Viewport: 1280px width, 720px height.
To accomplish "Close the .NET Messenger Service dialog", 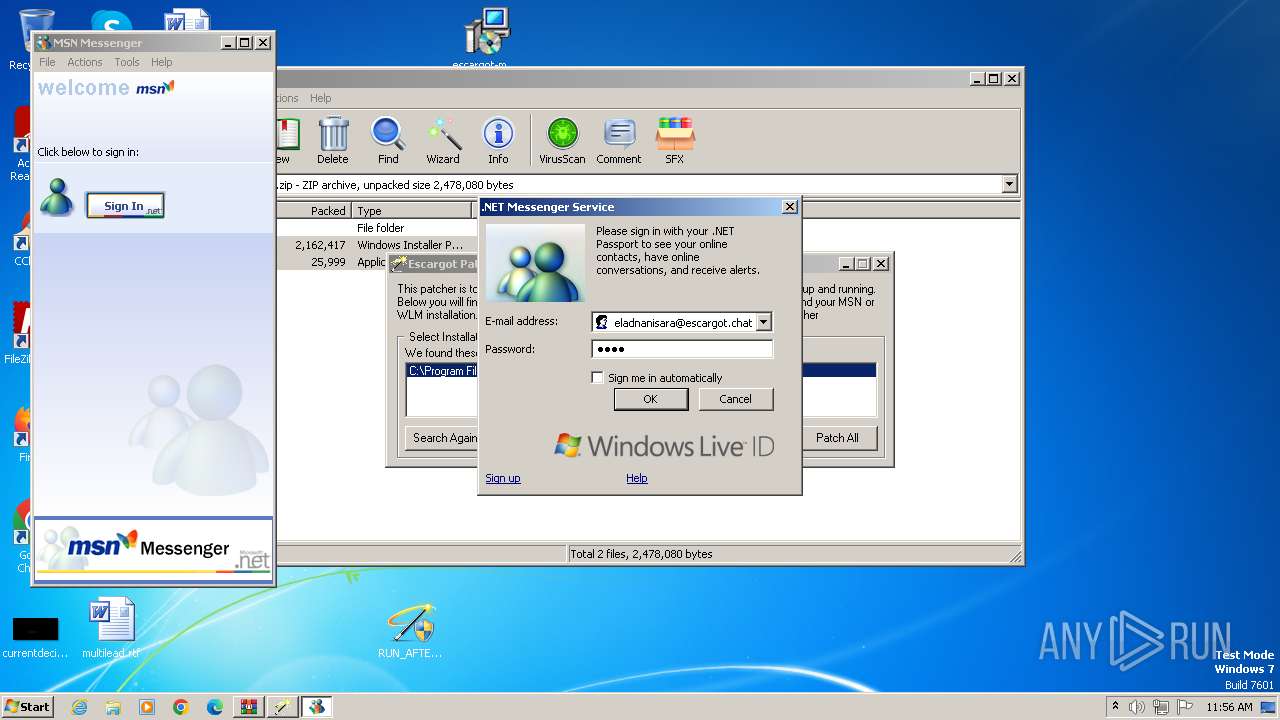I will click(x=789, y=207).
